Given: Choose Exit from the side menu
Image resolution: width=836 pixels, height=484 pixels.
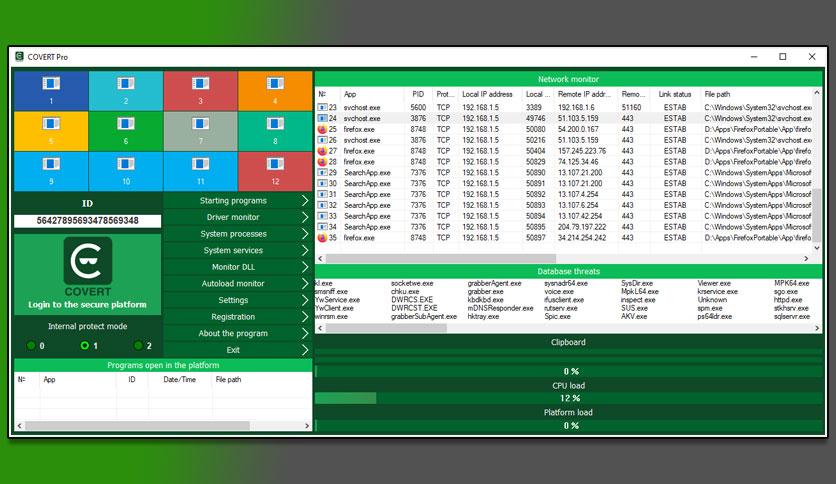Looking at the screenshot, I should (x=238, y=350).
